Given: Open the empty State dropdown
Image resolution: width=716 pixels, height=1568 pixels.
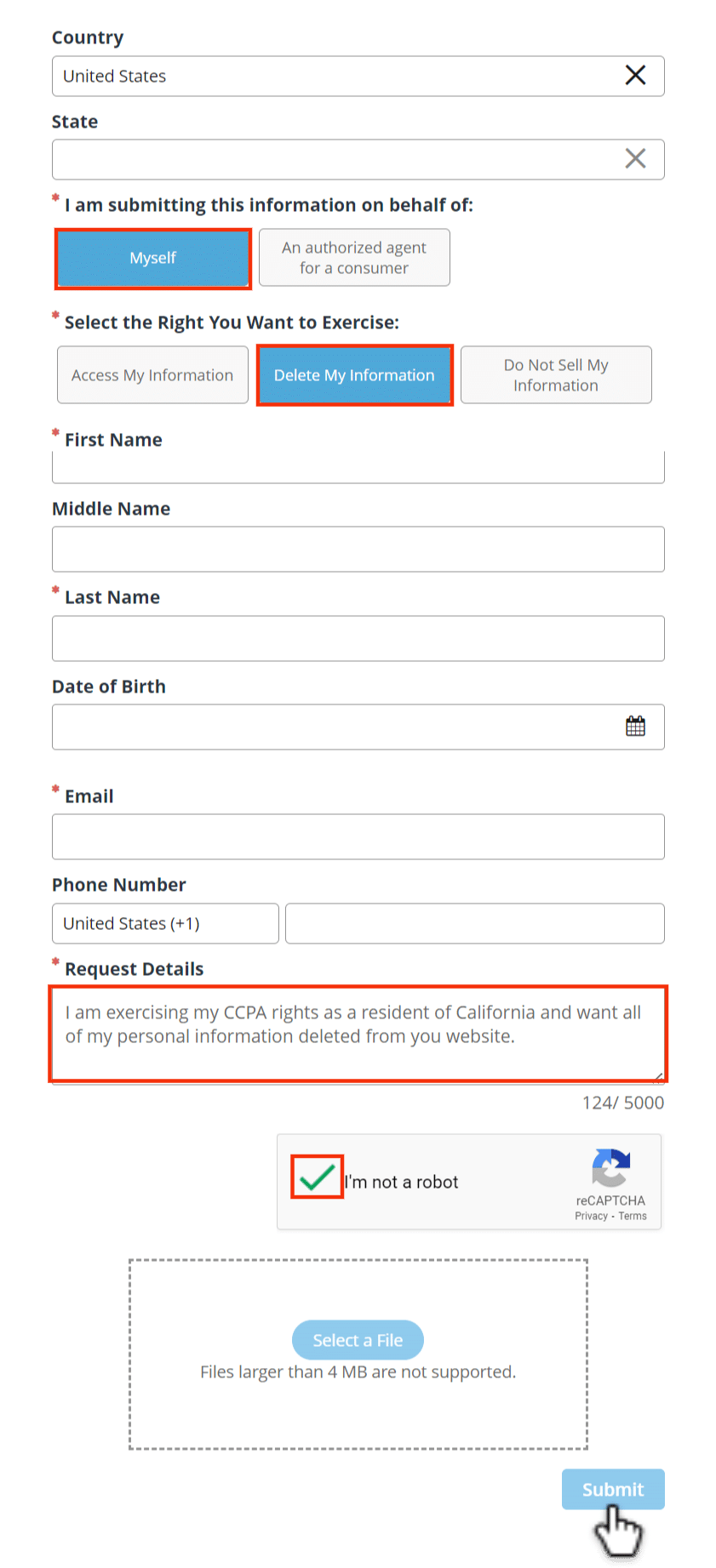Looking at the screenshot, I should tap(358, 160).
